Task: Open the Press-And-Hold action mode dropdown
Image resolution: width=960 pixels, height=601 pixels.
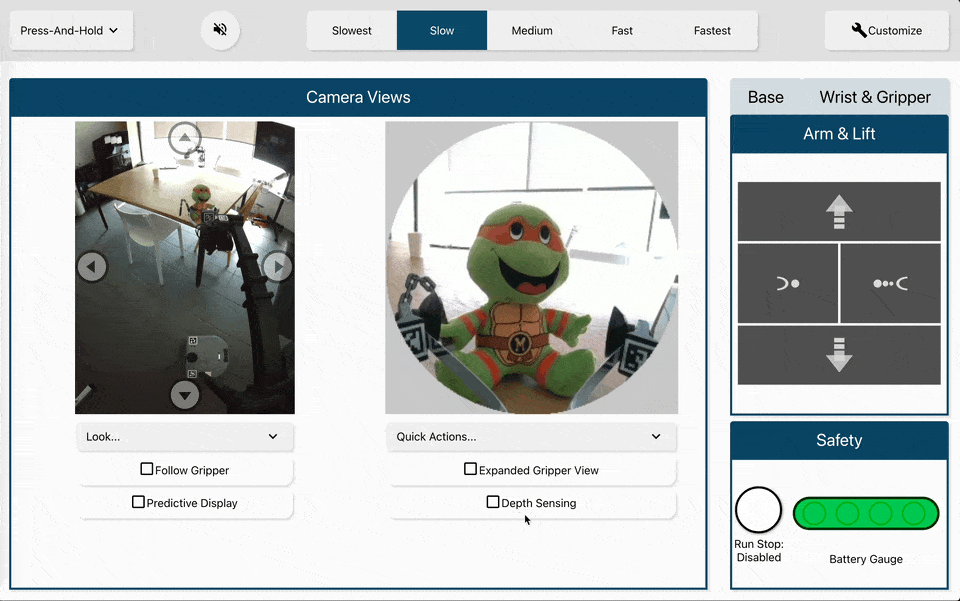Action: click(71, 31)
